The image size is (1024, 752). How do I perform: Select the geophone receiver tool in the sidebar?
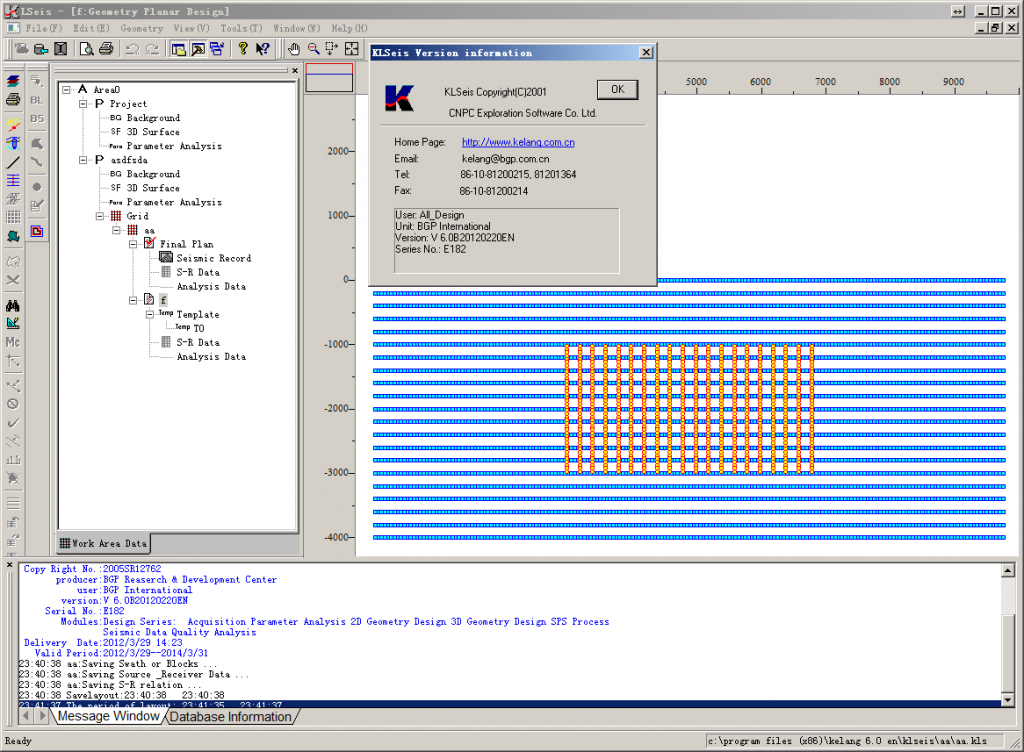(x=13, y=143)
